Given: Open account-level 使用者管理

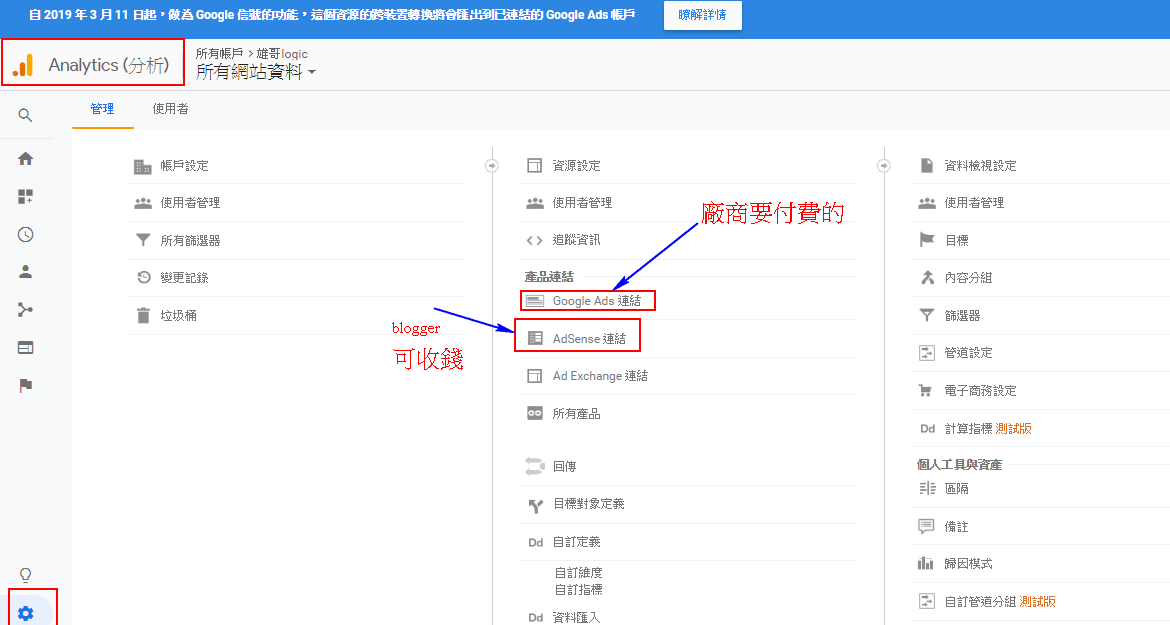Looking at the screenshot, I should point(190,203).
